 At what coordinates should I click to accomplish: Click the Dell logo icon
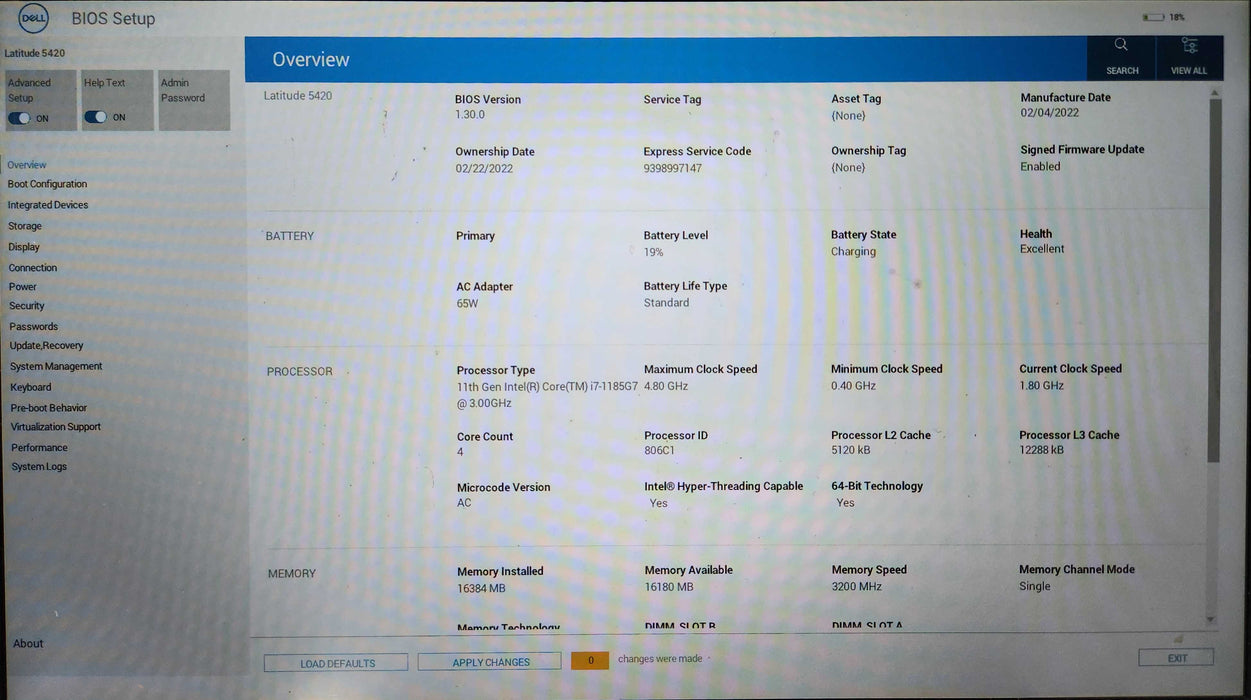point(34,18)
